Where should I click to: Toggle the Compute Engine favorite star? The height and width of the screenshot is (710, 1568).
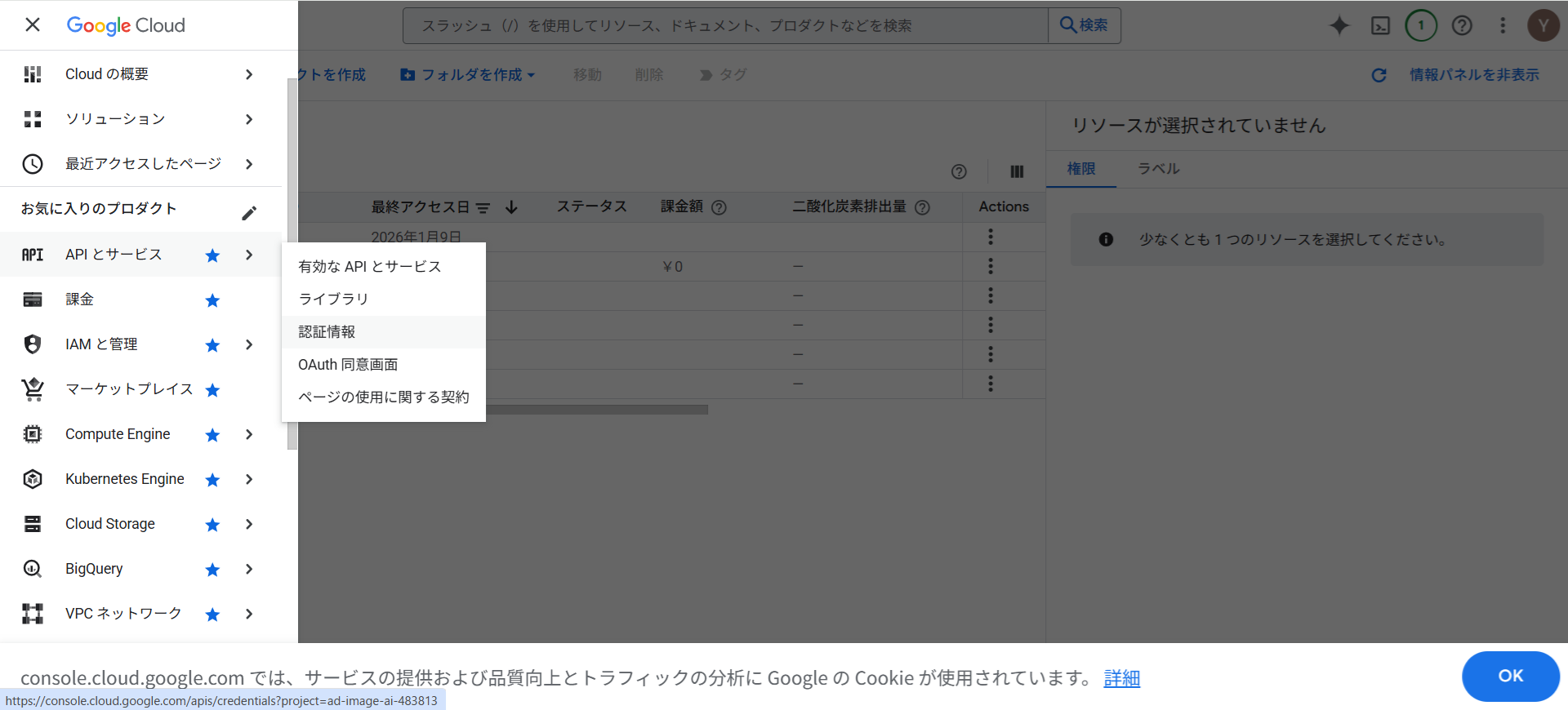click(212, 435)
